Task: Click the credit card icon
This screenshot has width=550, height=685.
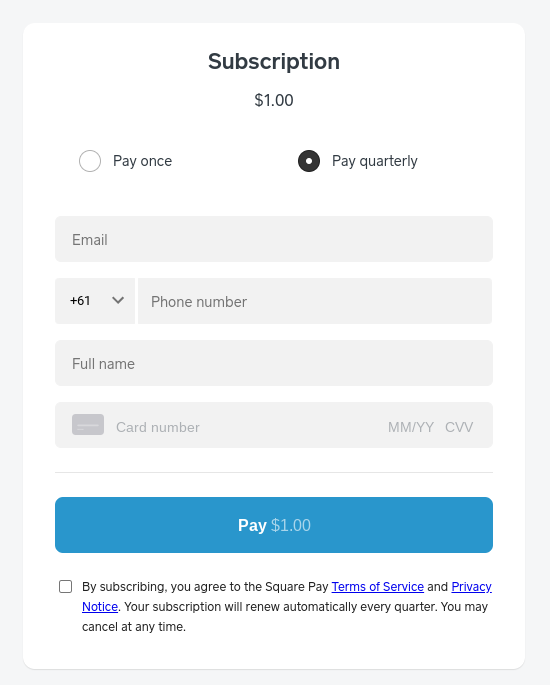Action: click(x=88, y=425)
